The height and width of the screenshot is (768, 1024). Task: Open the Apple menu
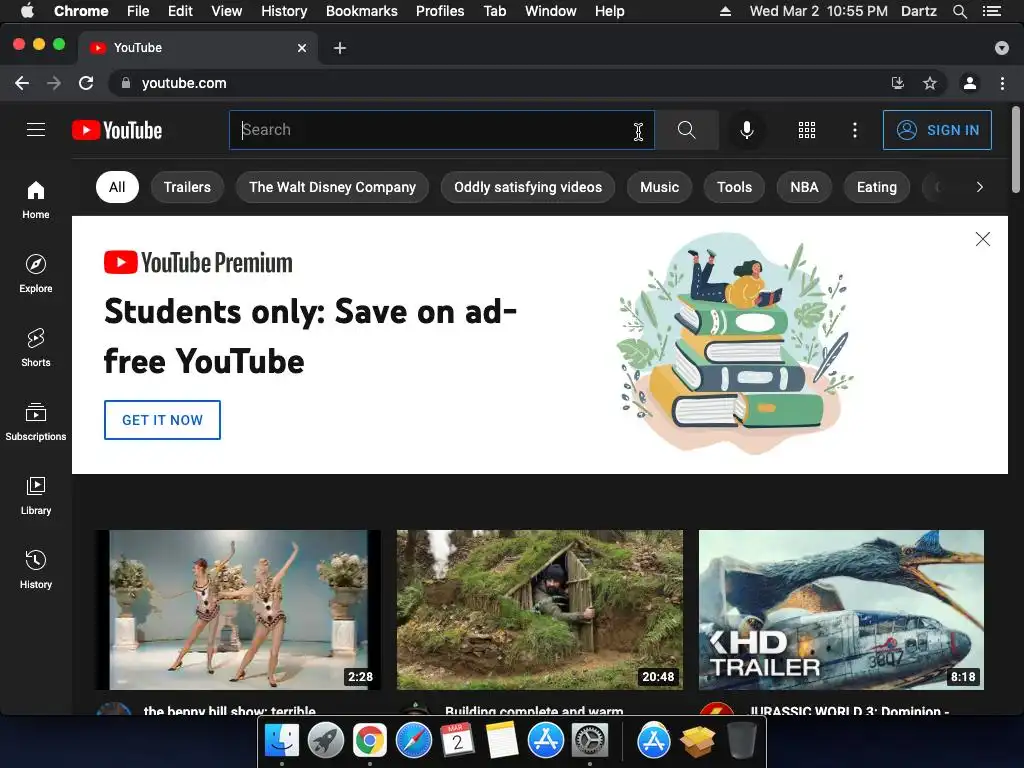[27, 11]
